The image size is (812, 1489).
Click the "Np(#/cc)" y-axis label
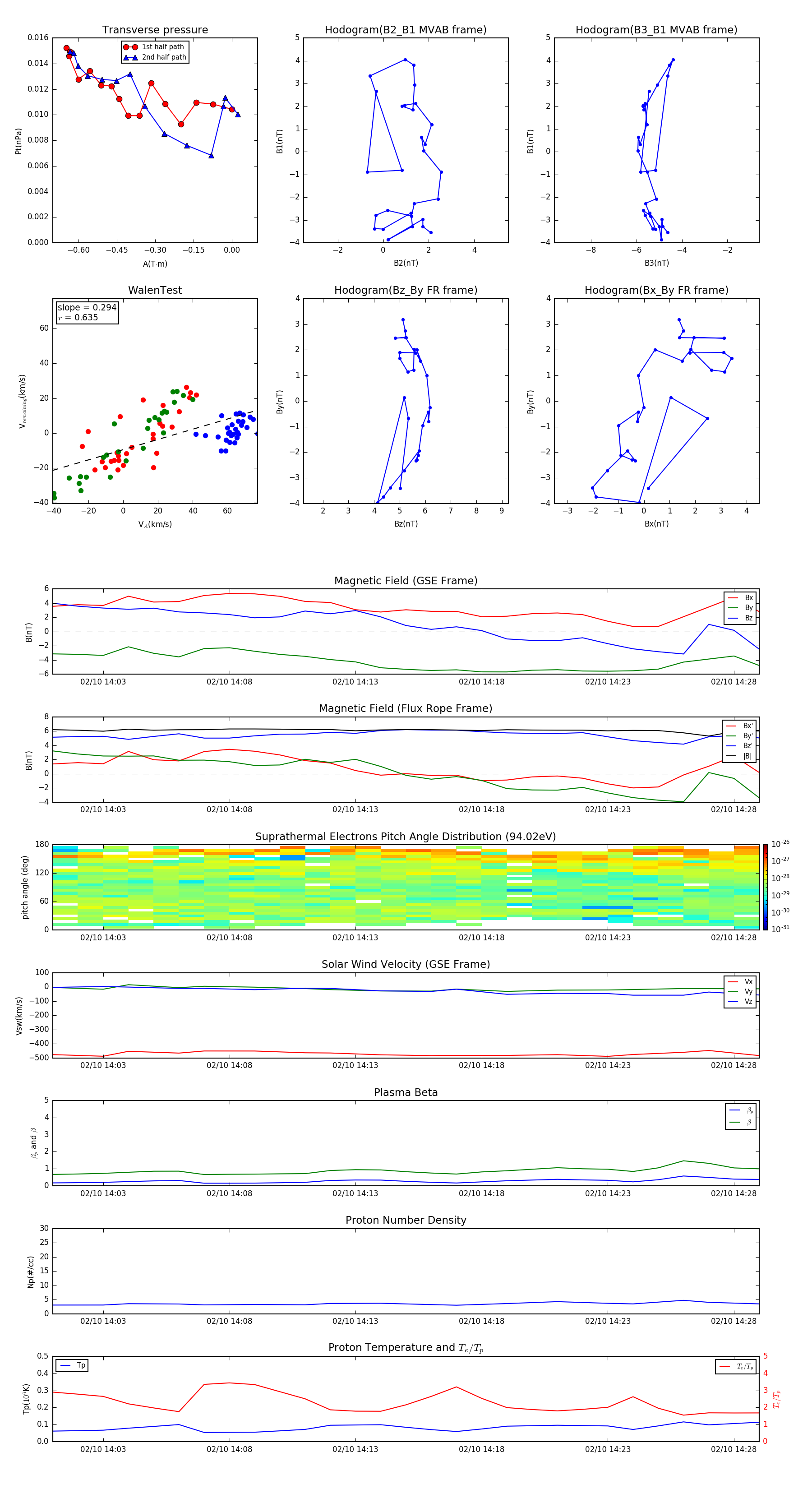[31, 1272]
